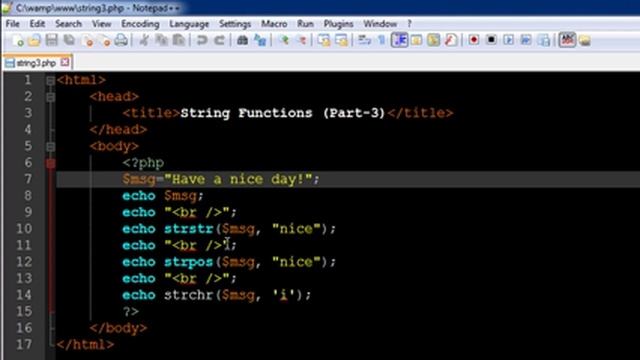Open Find with binoculars icon
This screenshot has height=360, width=640.
pos(242,40)
